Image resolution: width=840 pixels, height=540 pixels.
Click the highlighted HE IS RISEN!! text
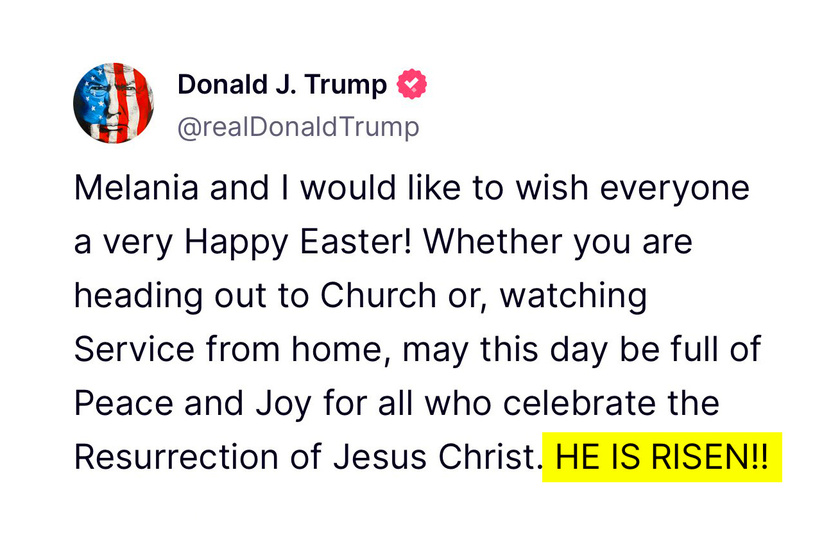(662, 457)
